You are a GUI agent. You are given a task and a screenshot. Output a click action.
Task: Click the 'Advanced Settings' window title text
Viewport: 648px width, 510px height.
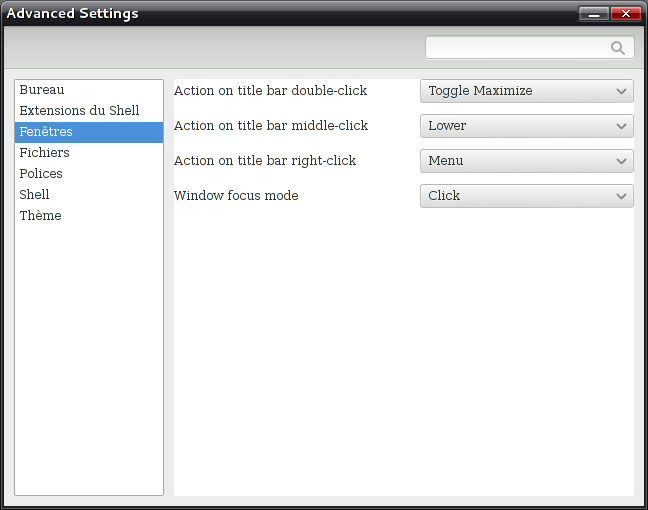click(73, 14)
